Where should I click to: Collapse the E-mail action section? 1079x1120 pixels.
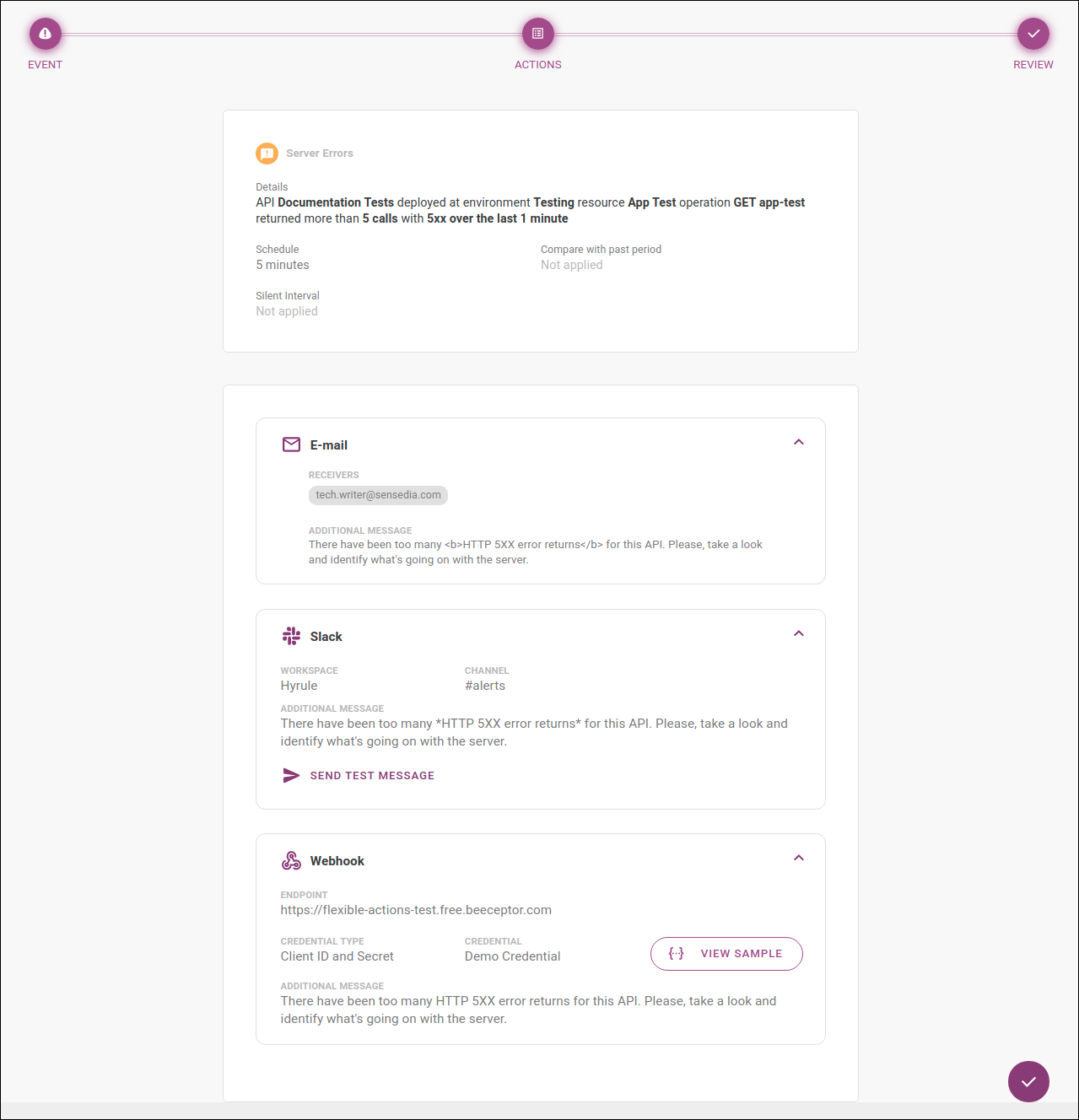(798, 442)
